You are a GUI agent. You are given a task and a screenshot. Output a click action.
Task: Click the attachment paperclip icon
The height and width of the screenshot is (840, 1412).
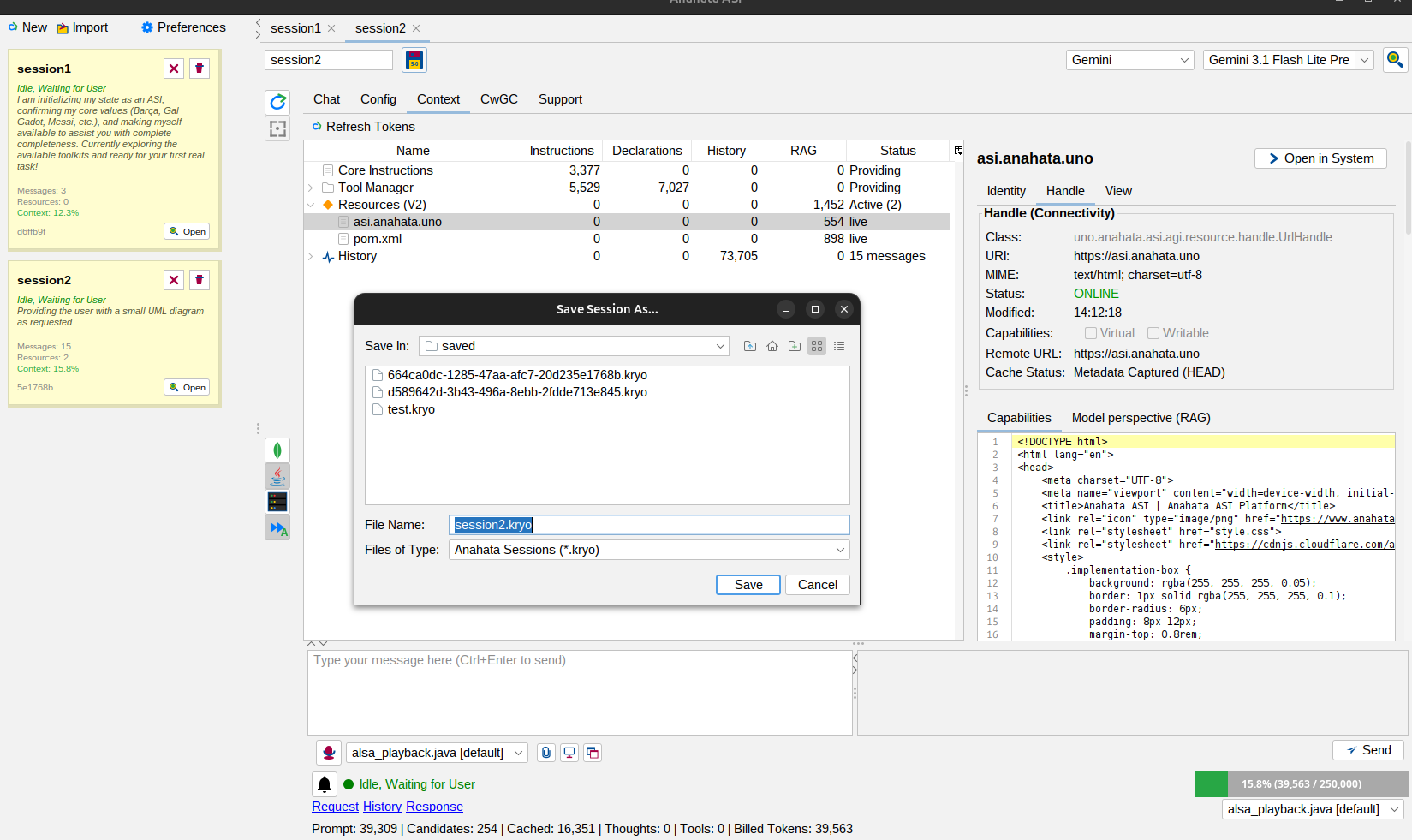(545, 752)
